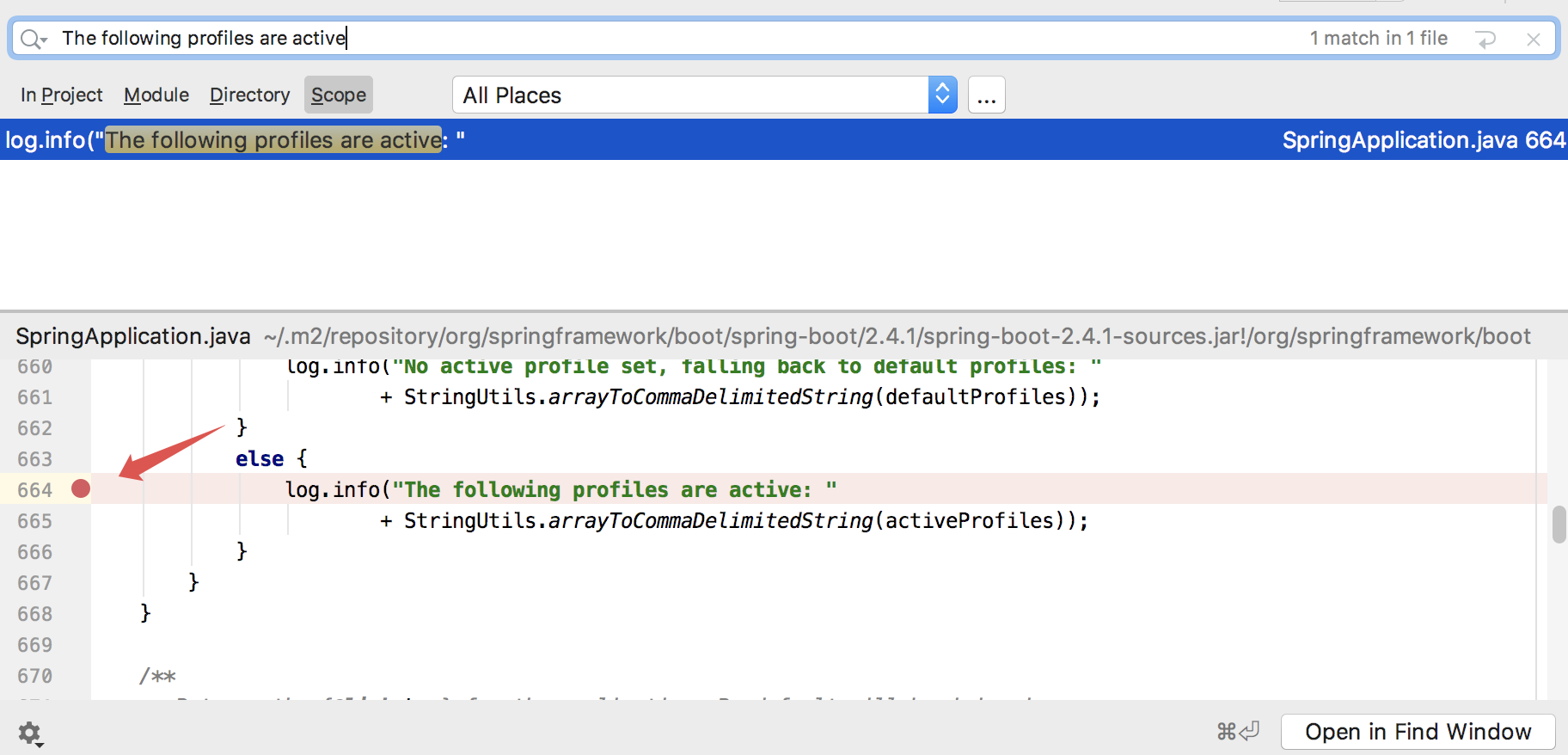Viewport: 1568px width, 755px height.
Task: Select the In Project search option
Action: 61,95
